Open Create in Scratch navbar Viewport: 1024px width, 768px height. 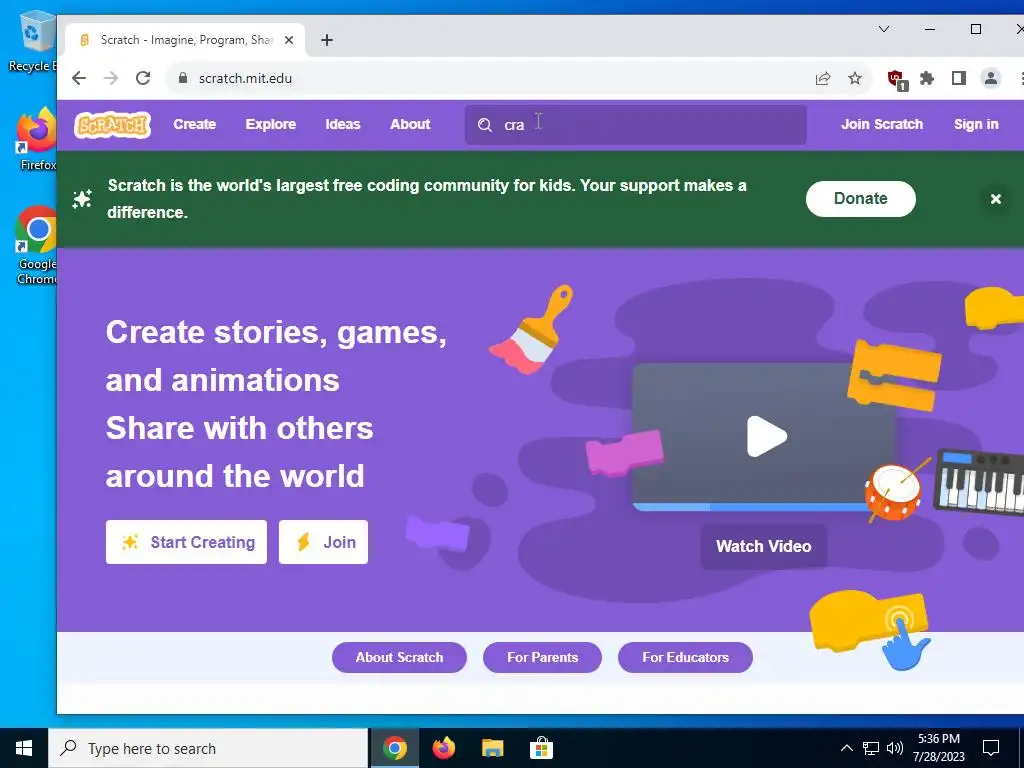(195, 124)
